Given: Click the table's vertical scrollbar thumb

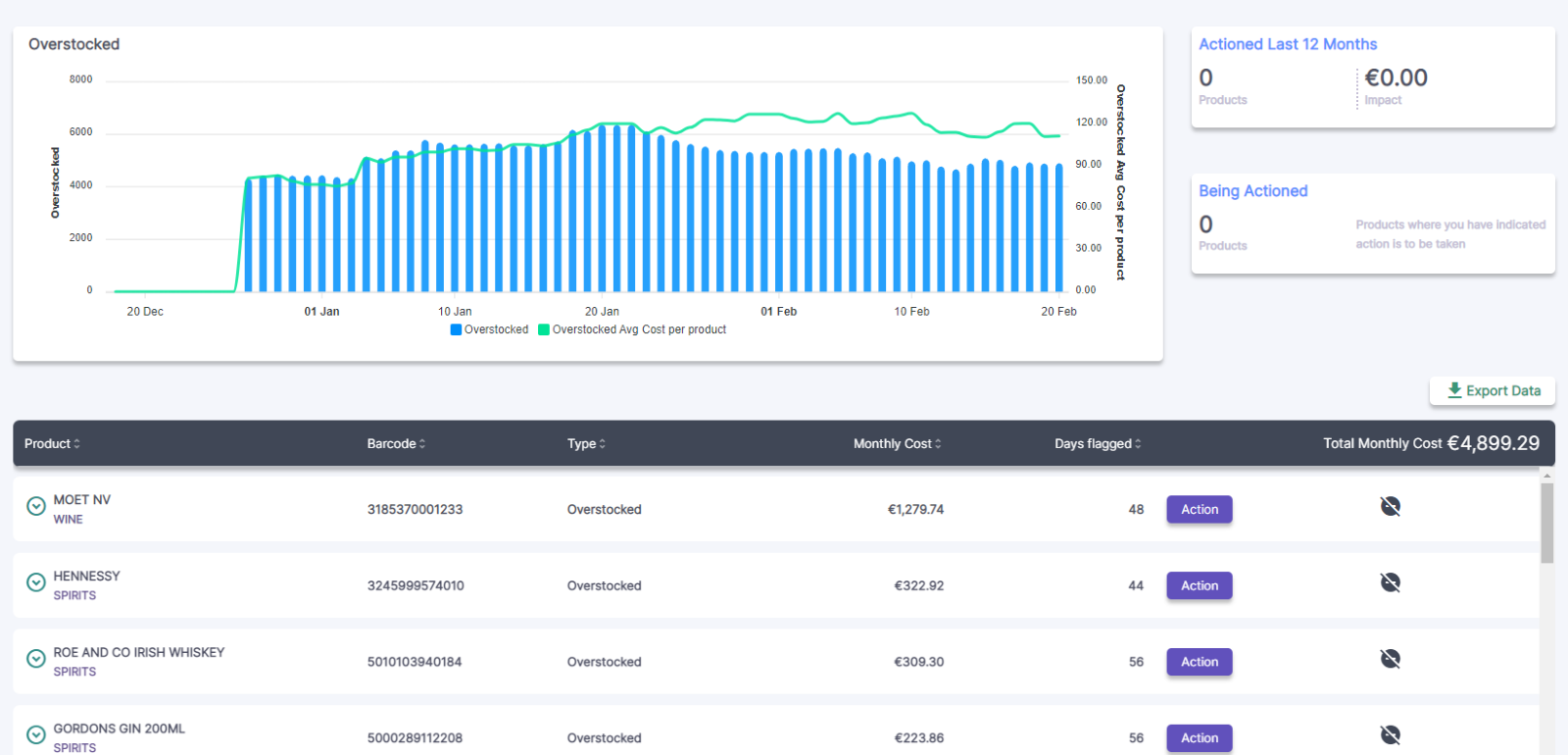Looking at the screenshot, I should [1546, 523].
